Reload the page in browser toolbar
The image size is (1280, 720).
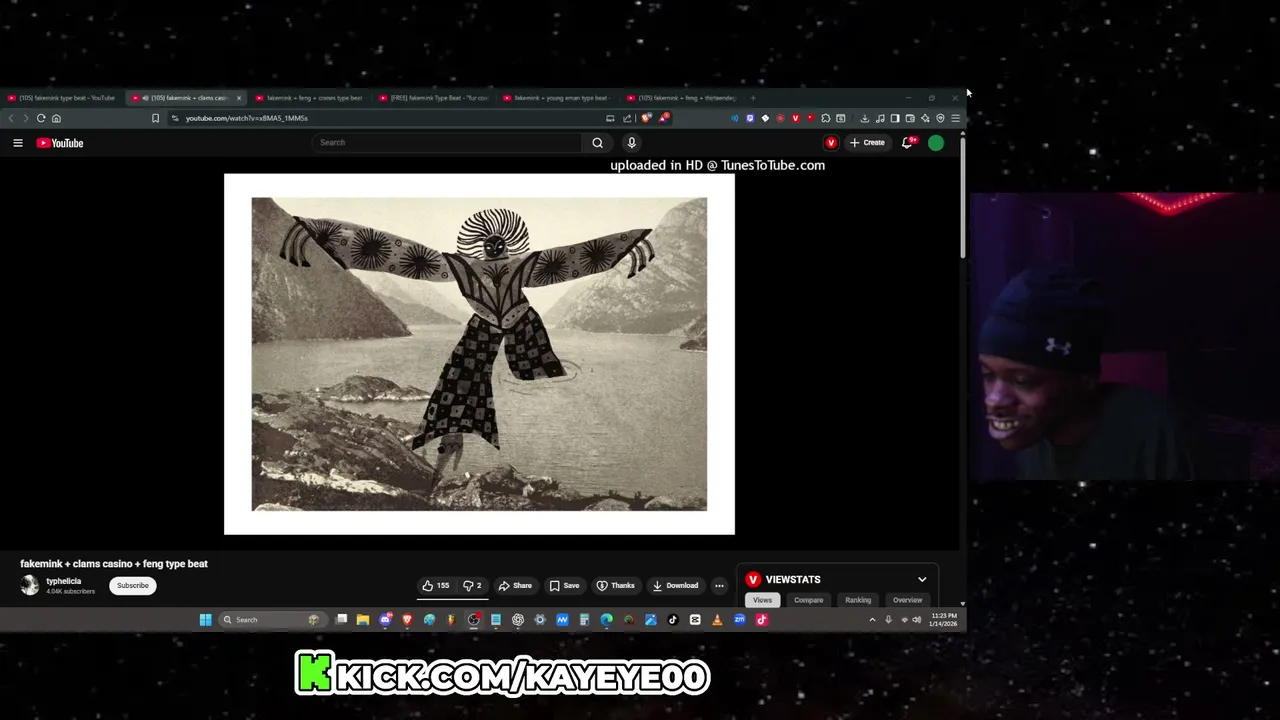coord(41,118)
